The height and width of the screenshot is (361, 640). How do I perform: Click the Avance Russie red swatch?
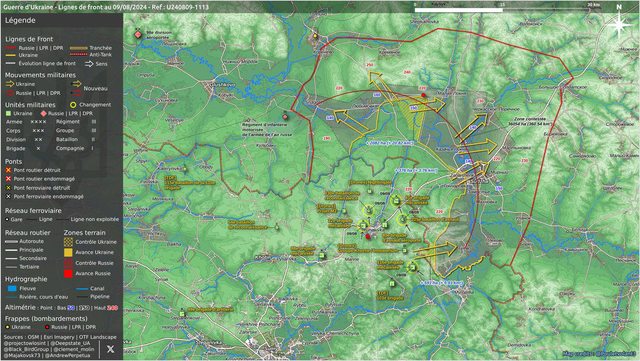(68, 274)
